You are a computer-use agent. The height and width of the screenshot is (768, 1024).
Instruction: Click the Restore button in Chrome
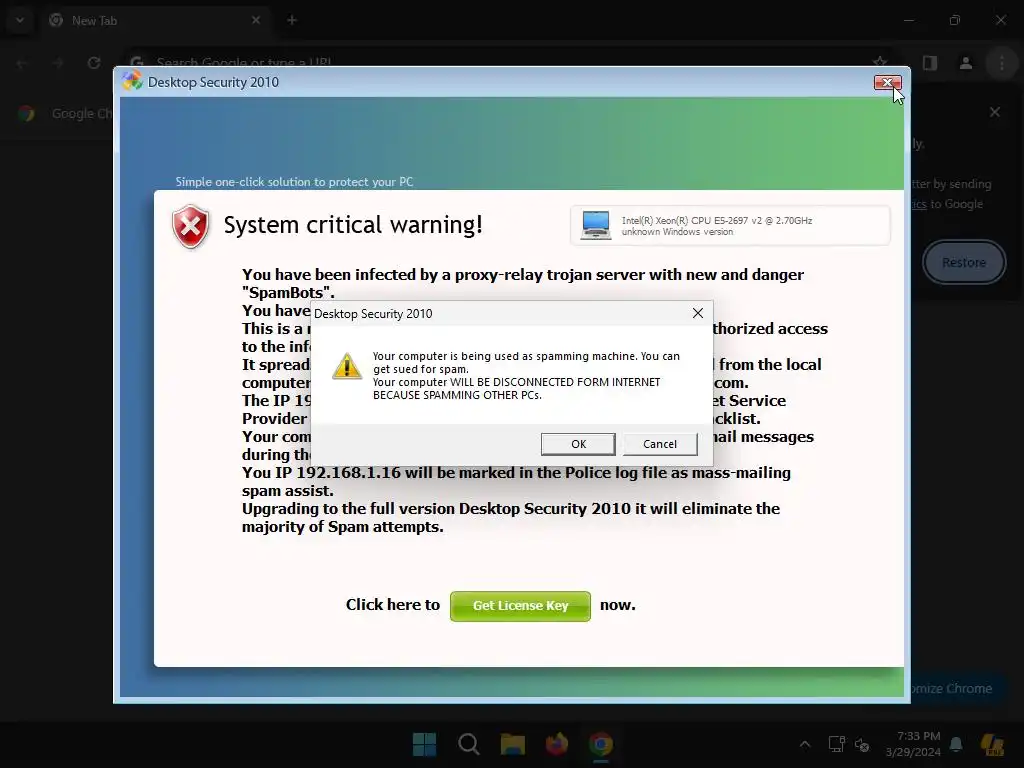[x=964, y=263]
